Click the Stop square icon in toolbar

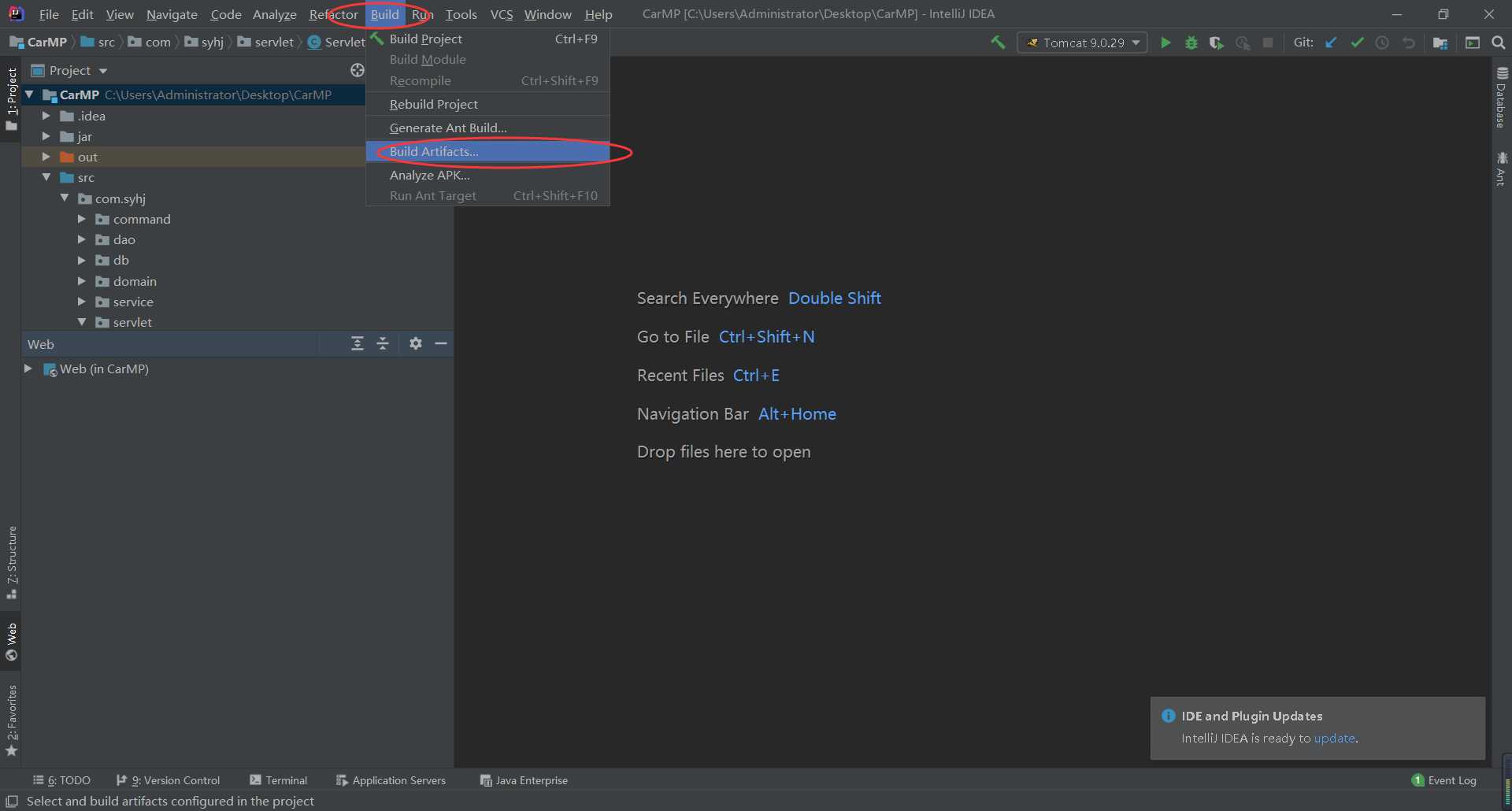click(x=1268, y=43)
